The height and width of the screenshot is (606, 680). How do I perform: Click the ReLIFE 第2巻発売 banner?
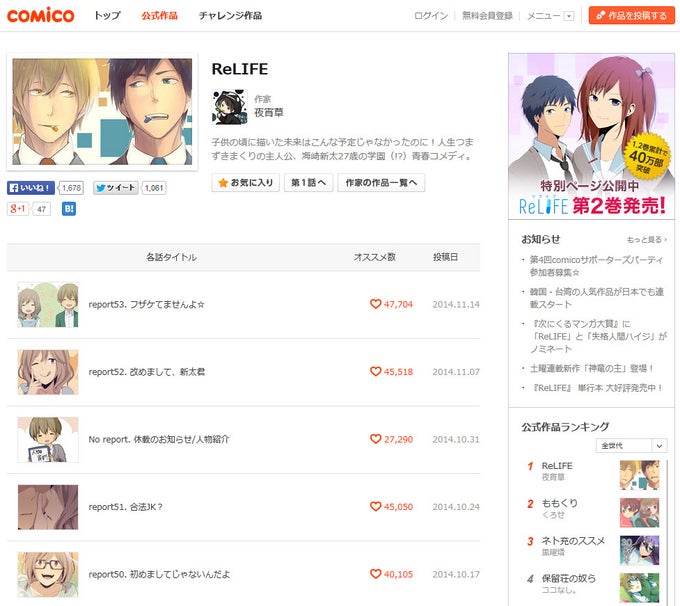pyautogui.click(x=591, y=136)
